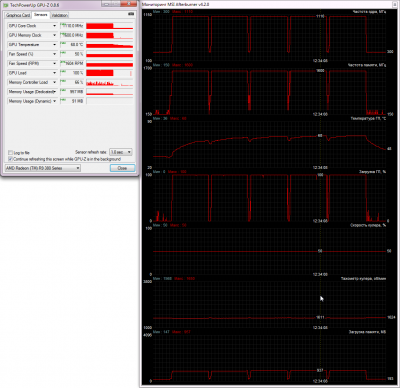Expand the GPU Memory Clock dropdown
This screenshot has width=400, height=388.
pos(55,35)
